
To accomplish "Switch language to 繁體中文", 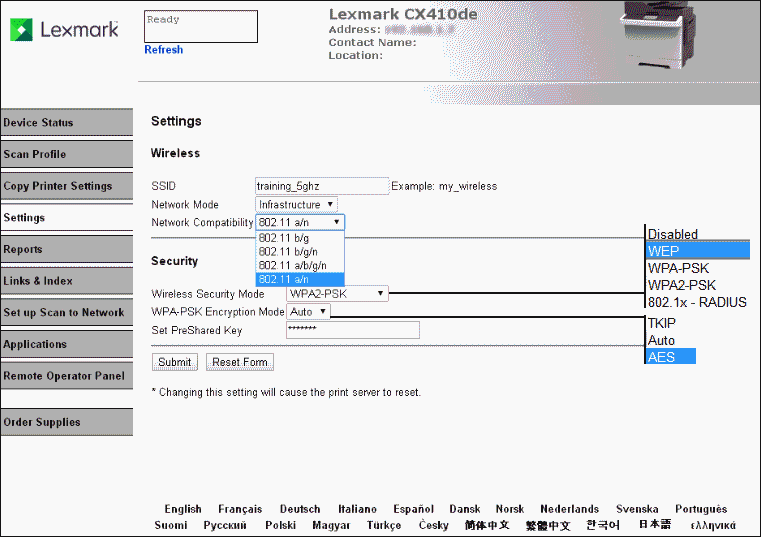I will tap(548, 525).
